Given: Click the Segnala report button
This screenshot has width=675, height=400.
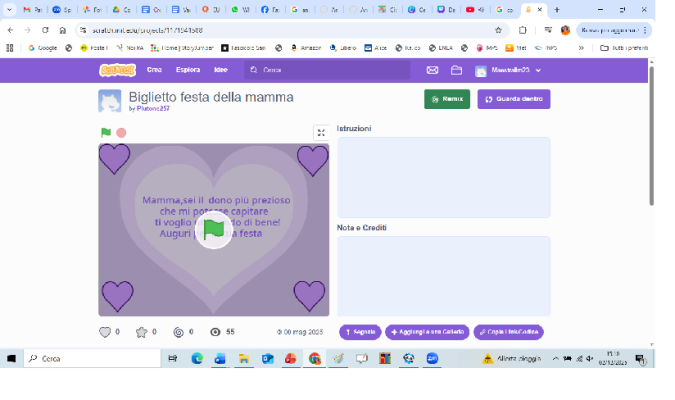Looking at the screenshot, I should (360, 332).
